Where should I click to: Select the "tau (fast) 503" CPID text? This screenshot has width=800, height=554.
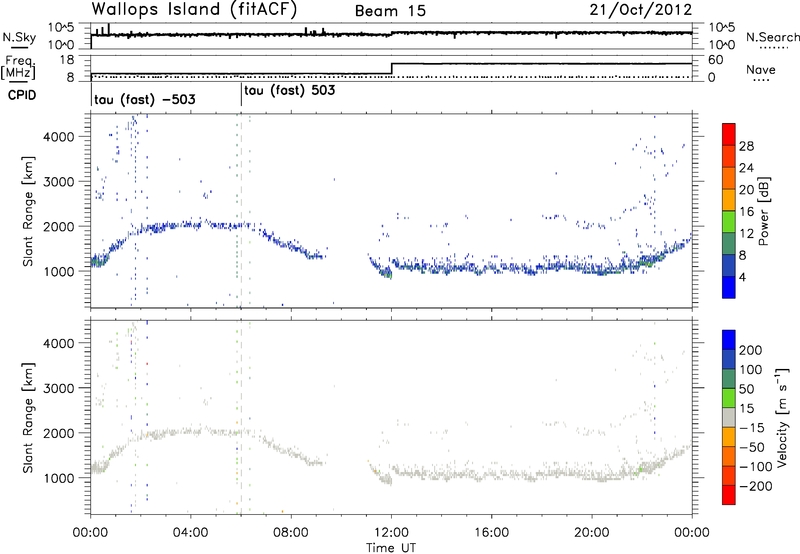290,91
